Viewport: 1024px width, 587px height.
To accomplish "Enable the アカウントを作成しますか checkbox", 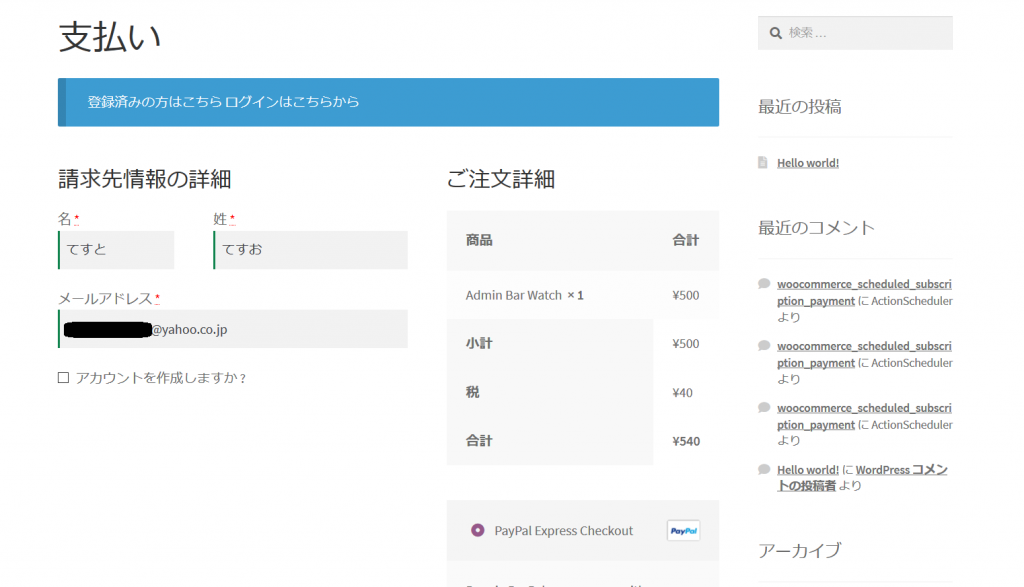I will point(63,378).
